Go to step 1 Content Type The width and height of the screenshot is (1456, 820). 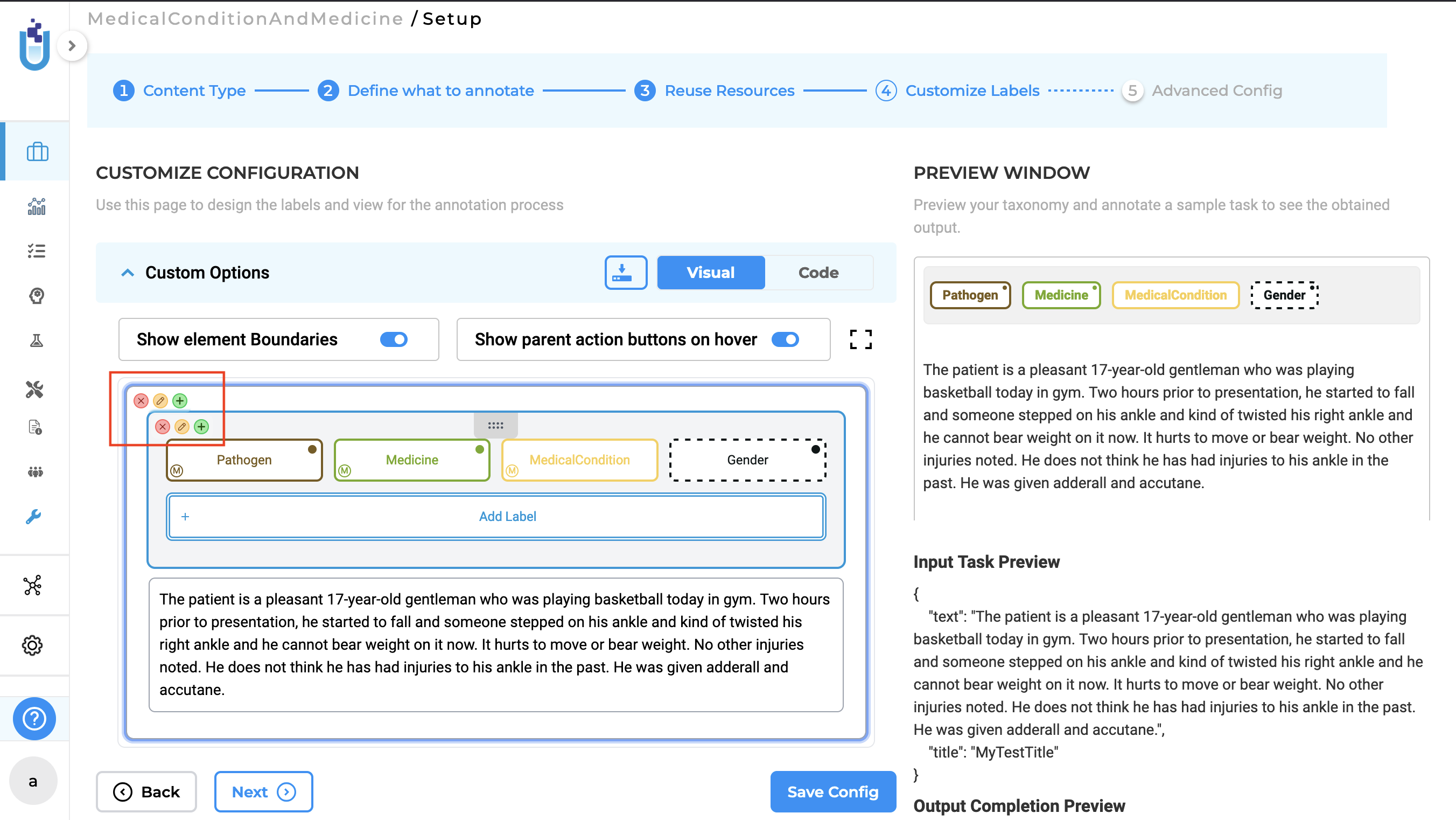(179, 91)
